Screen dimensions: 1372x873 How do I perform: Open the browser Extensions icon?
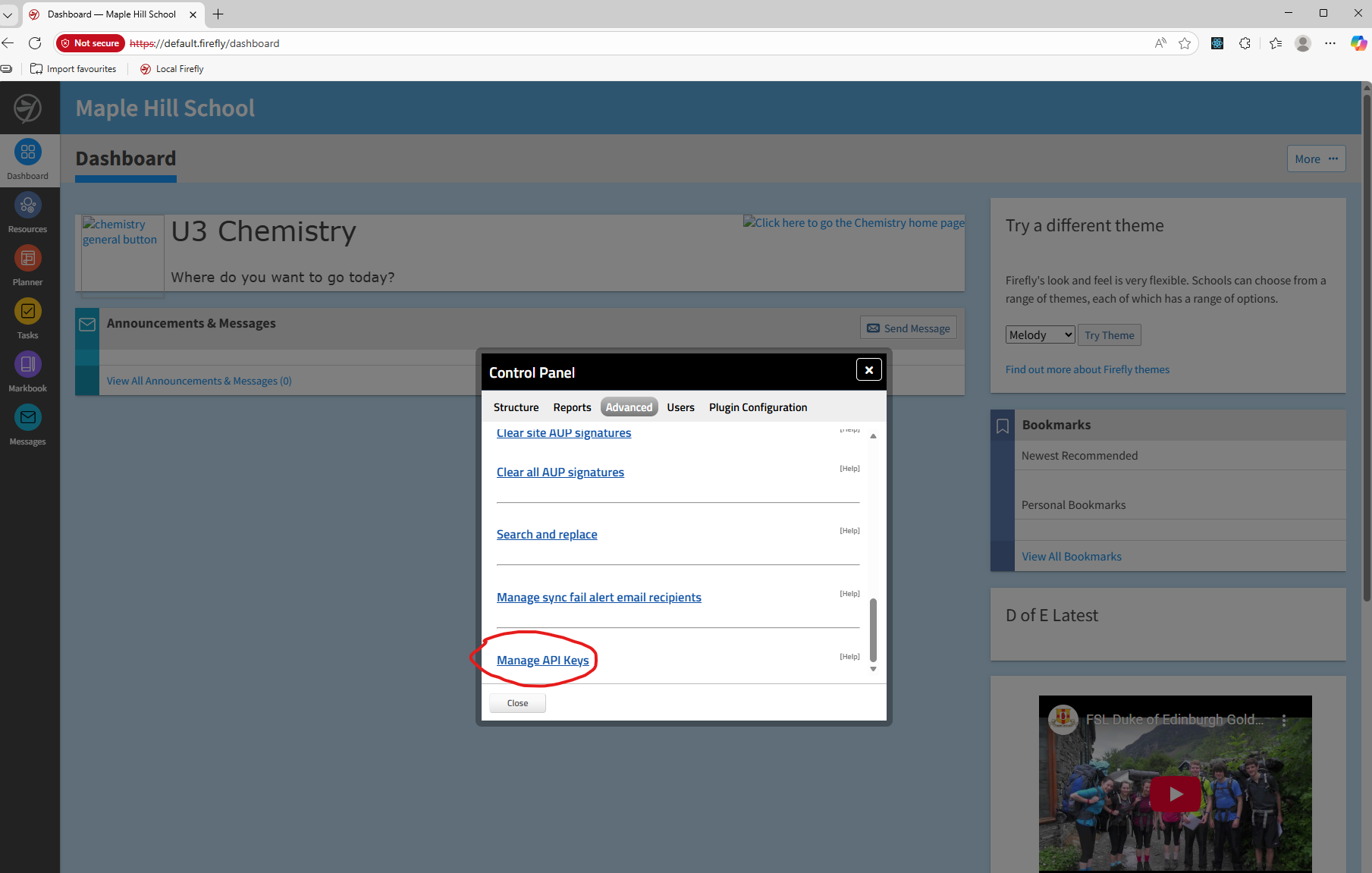1245,43
